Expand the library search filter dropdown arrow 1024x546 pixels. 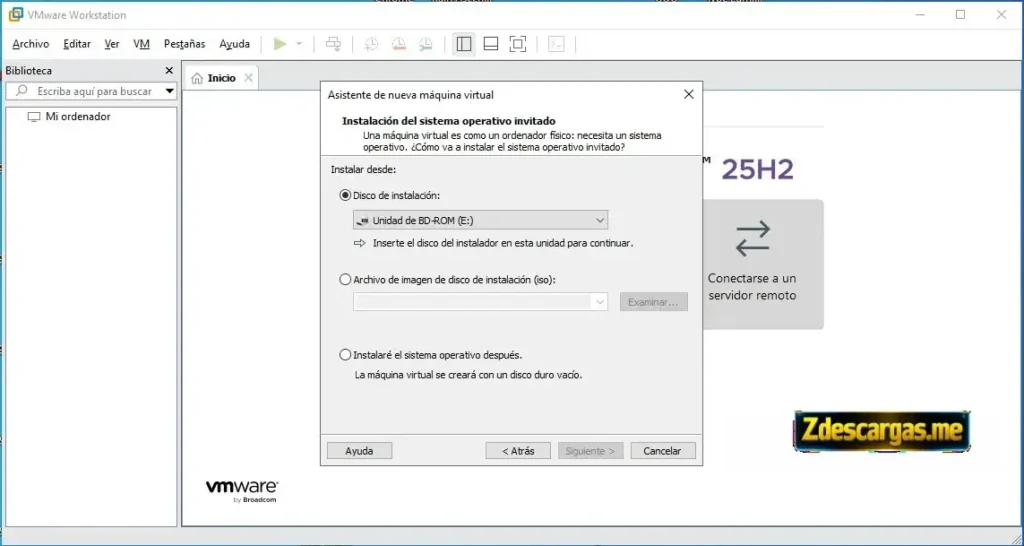point(169,91)
